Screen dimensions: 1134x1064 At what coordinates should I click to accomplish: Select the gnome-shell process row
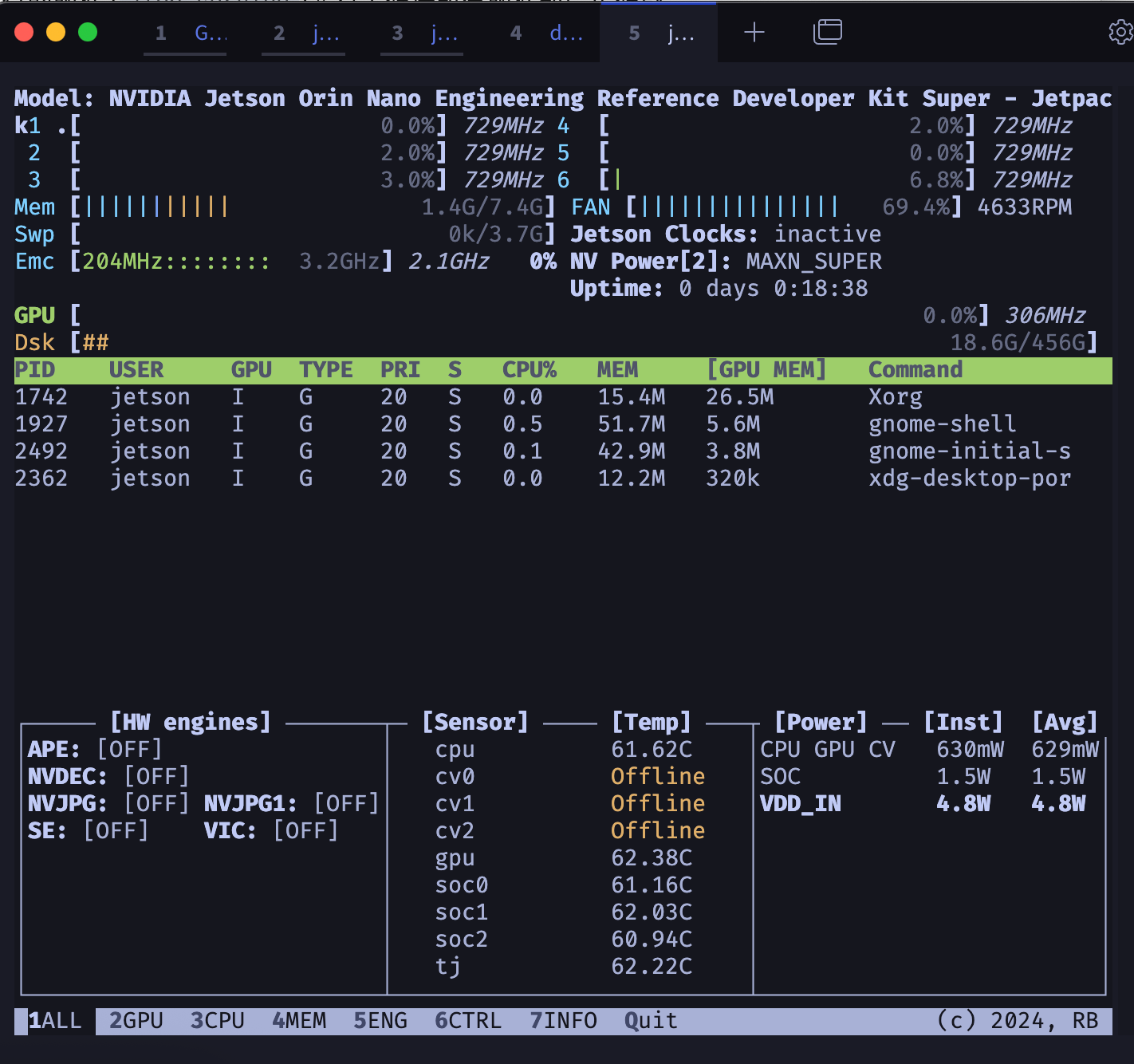(x=563, y=424)
